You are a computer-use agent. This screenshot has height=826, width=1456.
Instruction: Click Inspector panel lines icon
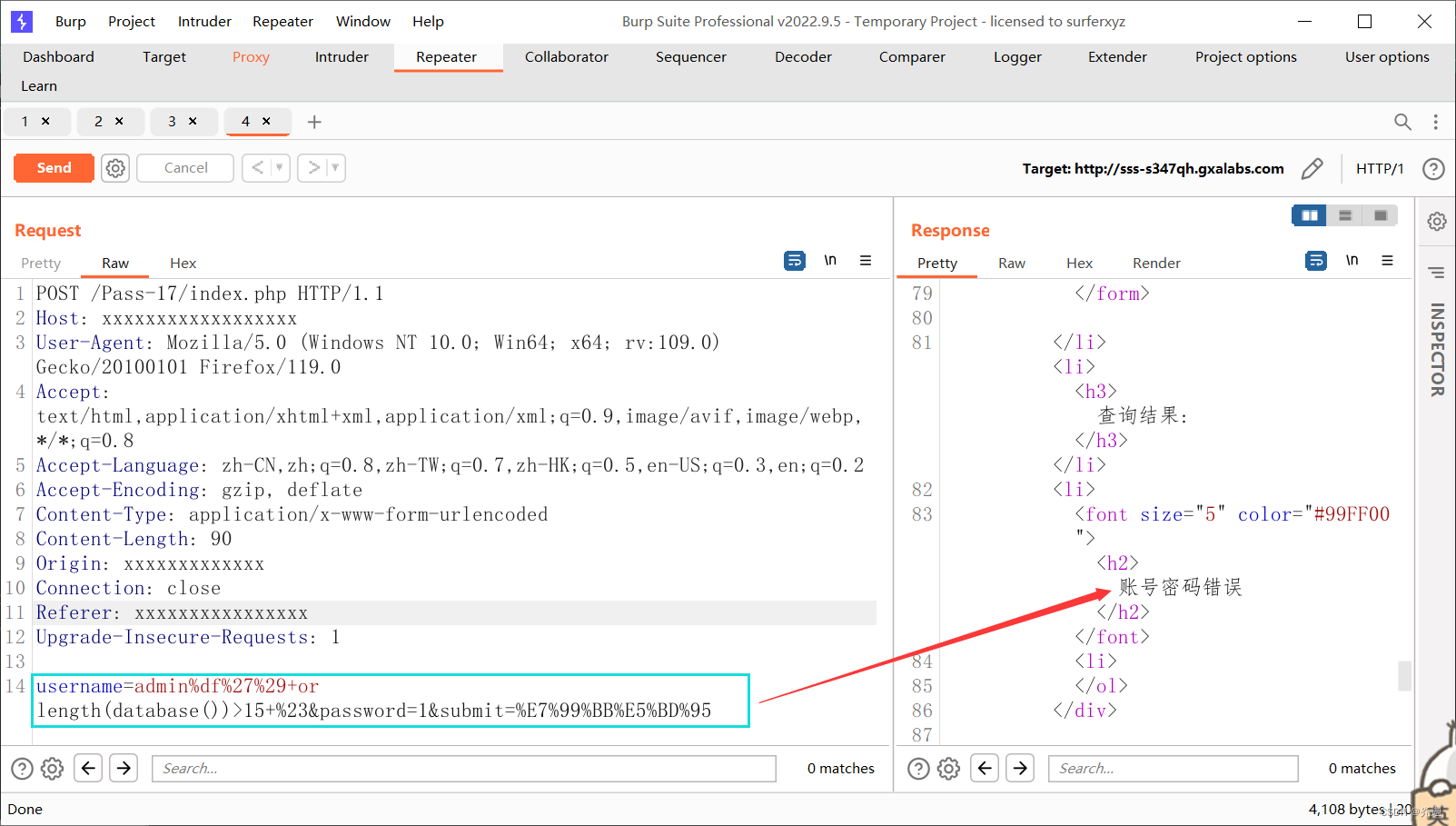pyautogui.click(x=1436, y=273)
